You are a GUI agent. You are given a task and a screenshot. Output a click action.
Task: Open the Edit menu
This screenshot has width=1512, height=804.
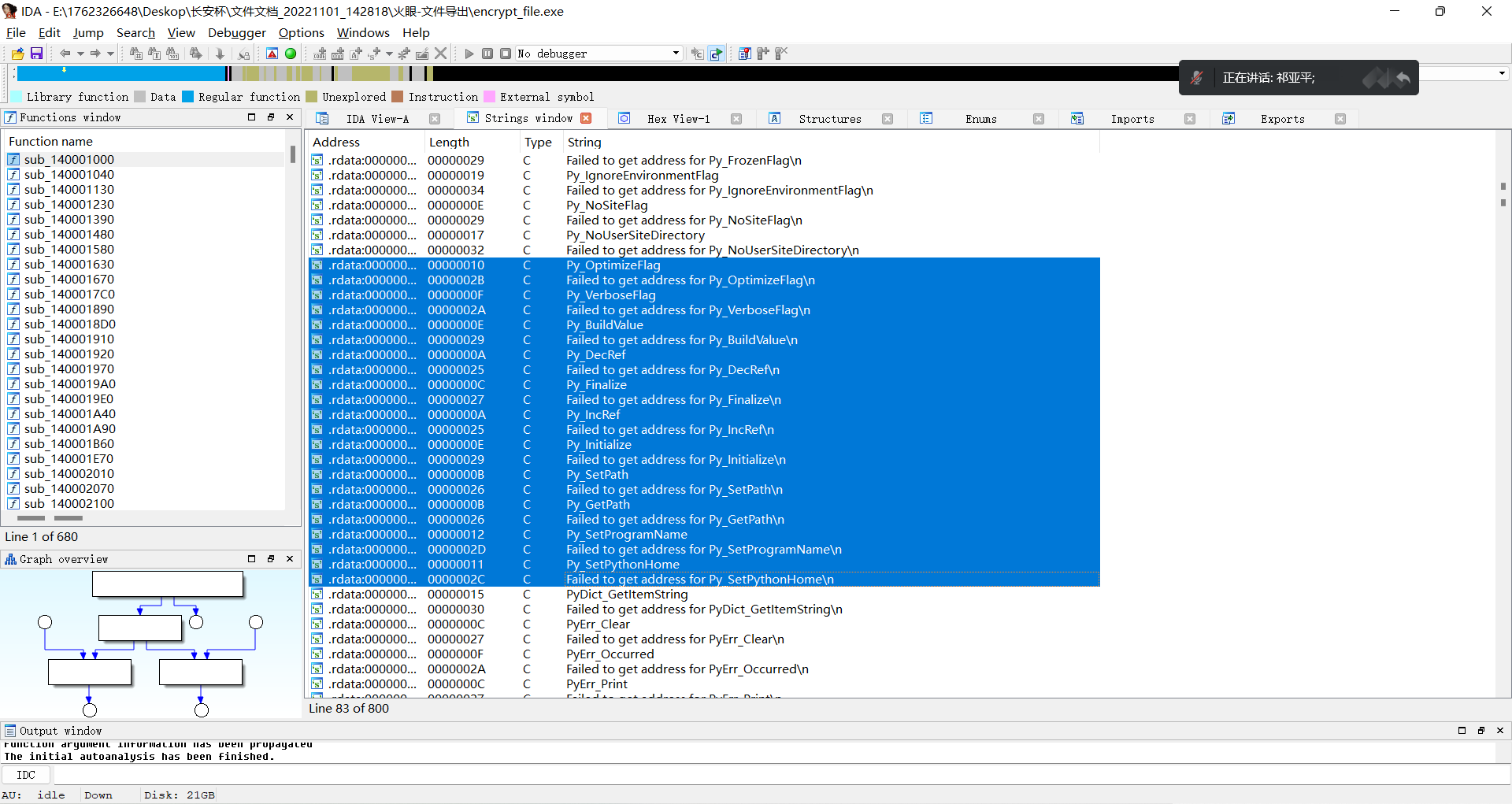[50, 32]
